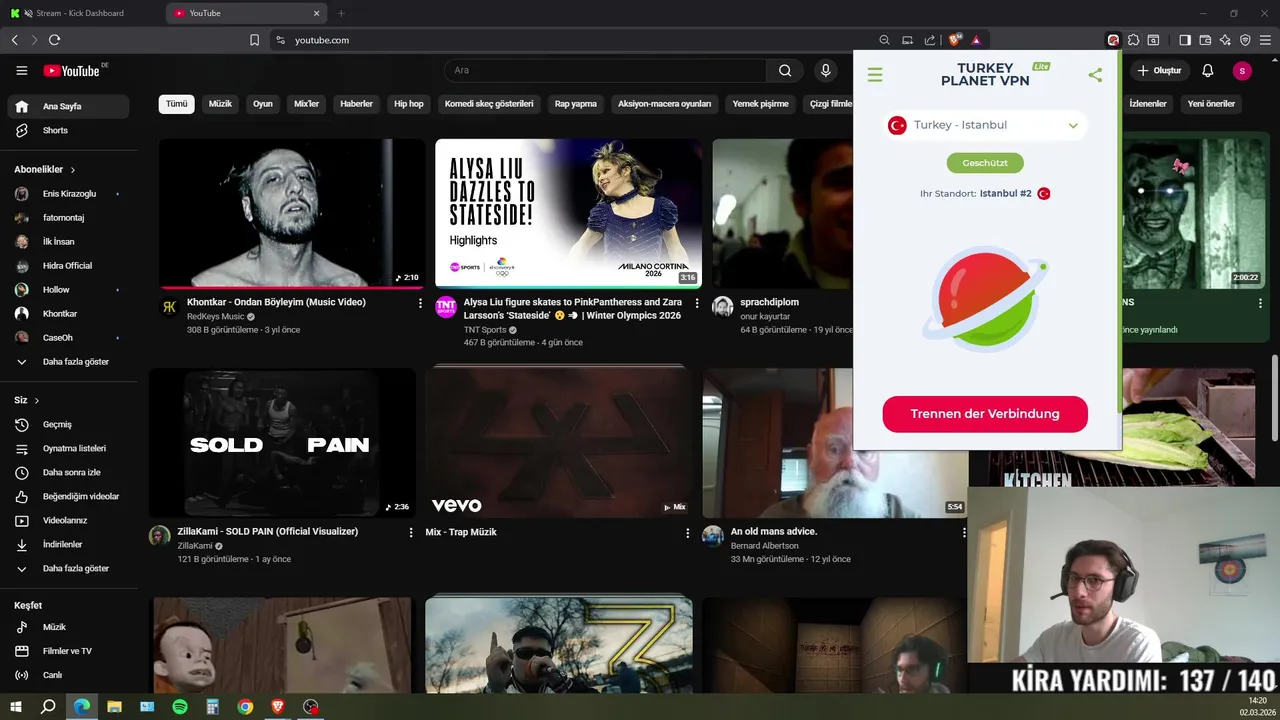1280x720 pixels.
Task: Open the Brave VPN shield icon
Action: (x=1245, y=40)
